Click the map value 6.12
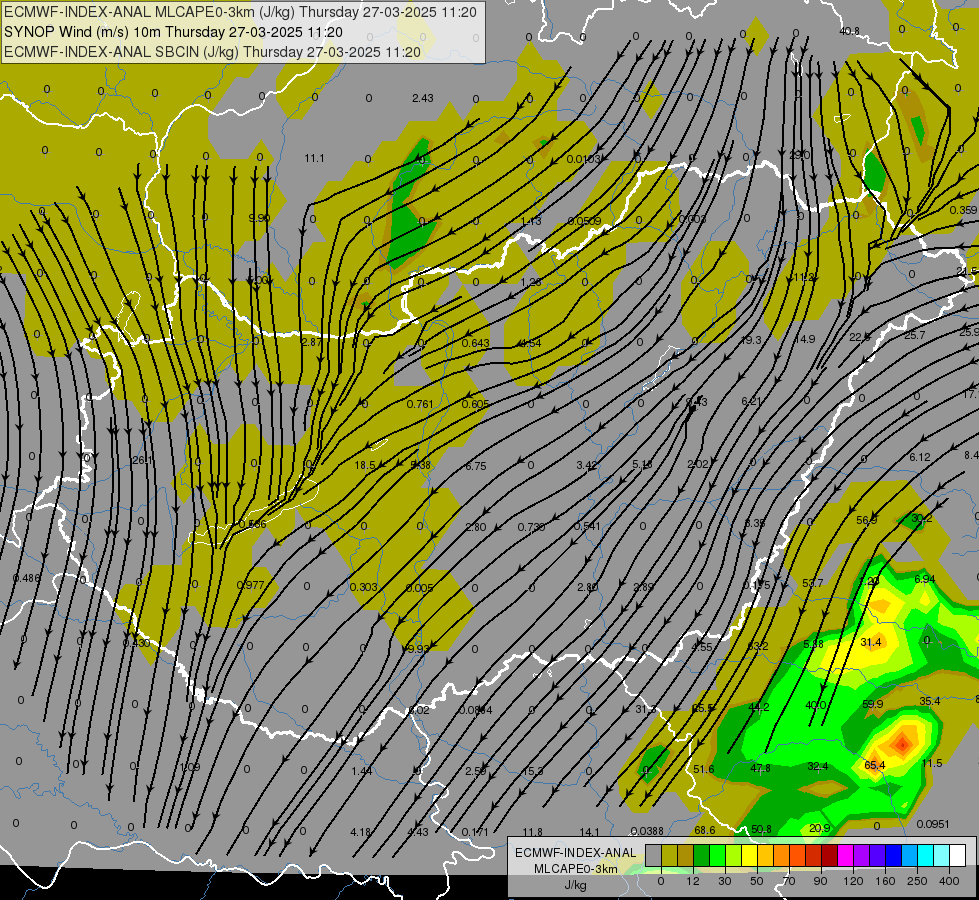 [920, 457]
